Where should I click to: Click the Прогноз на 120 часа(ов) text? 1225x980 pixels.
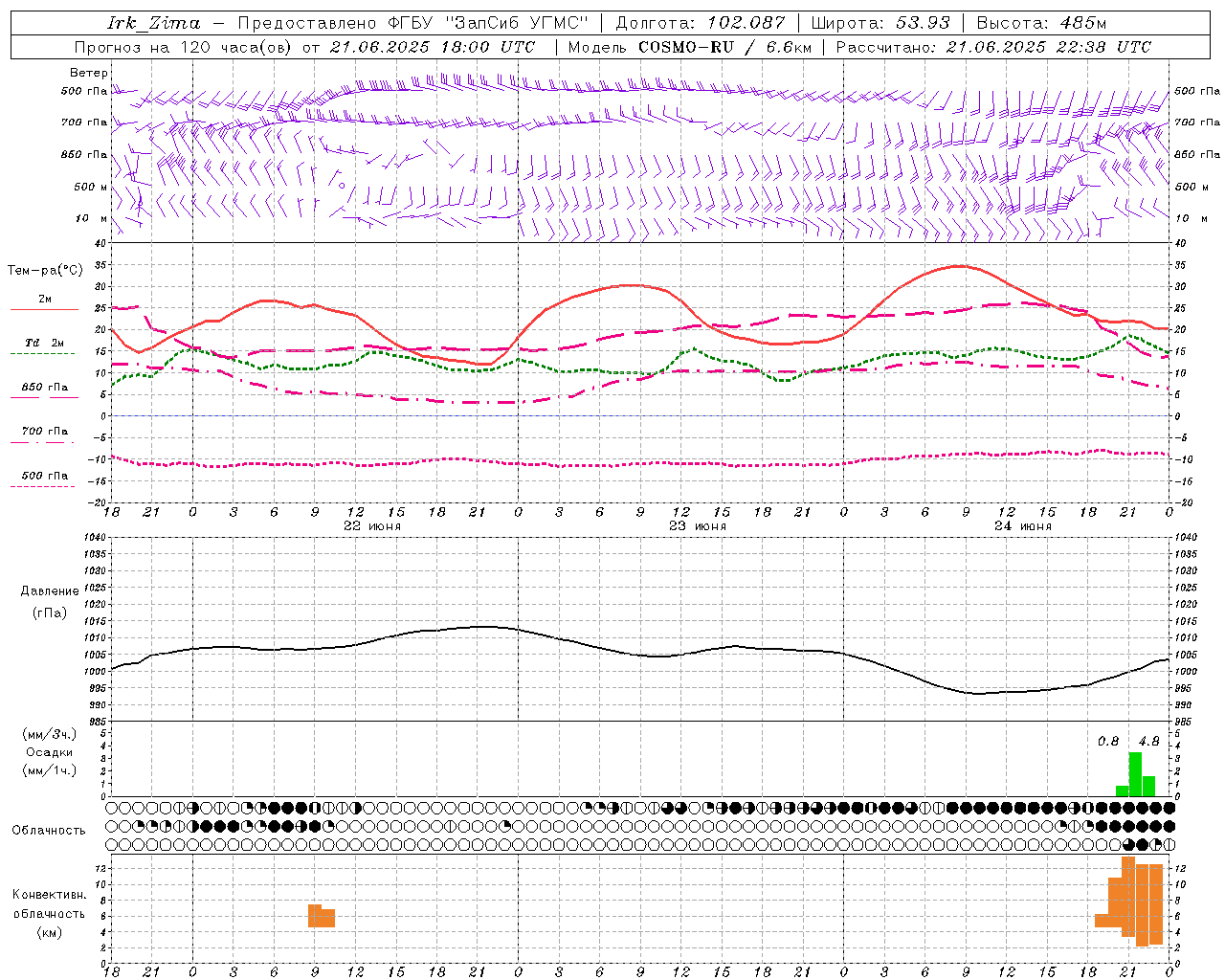[x=184, y=47]
